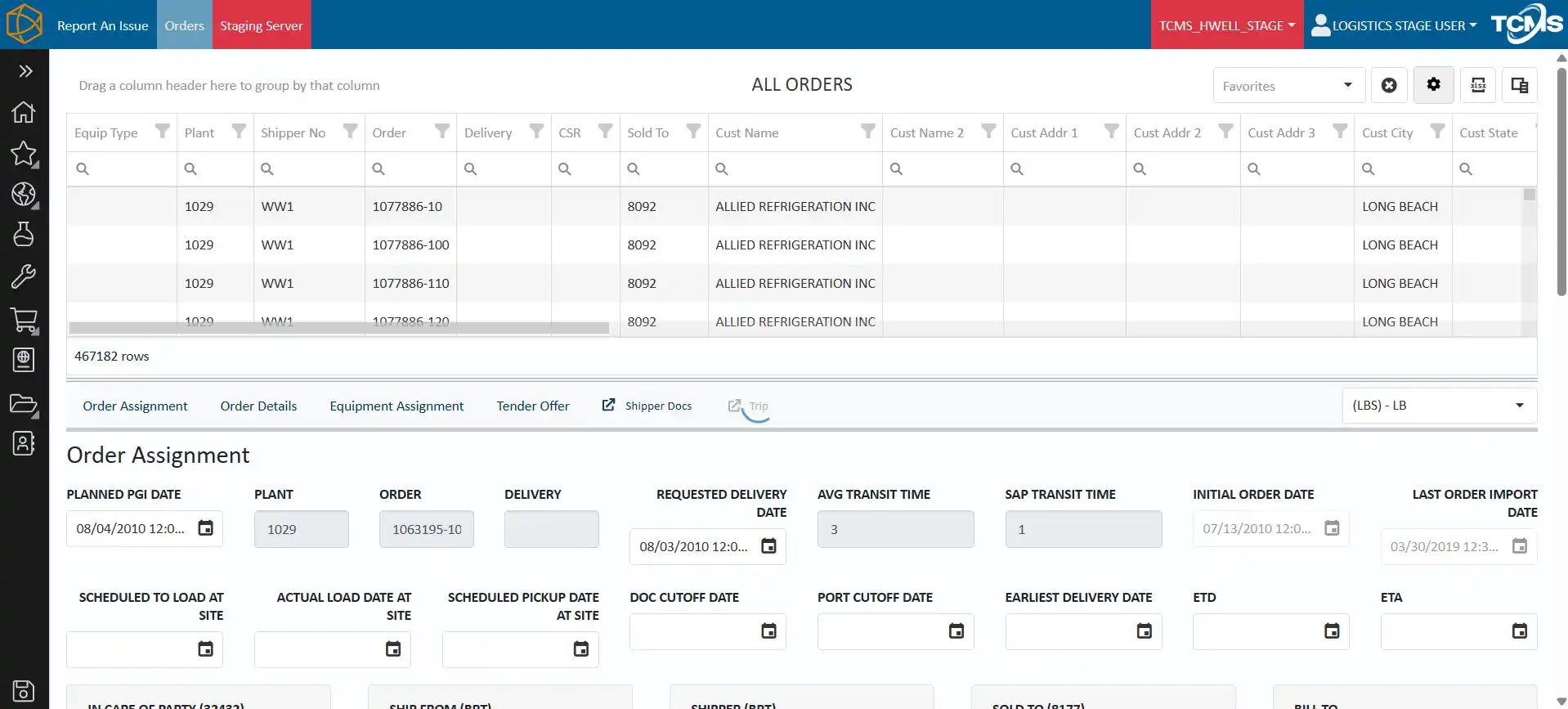
Task: Open the Orders menu item
Action: click(x=185, y=25)
